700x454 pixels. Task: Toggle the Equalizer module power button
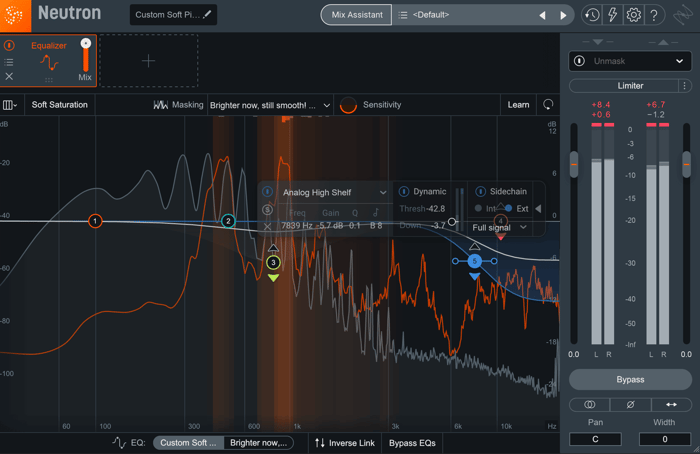coord(9,45)
